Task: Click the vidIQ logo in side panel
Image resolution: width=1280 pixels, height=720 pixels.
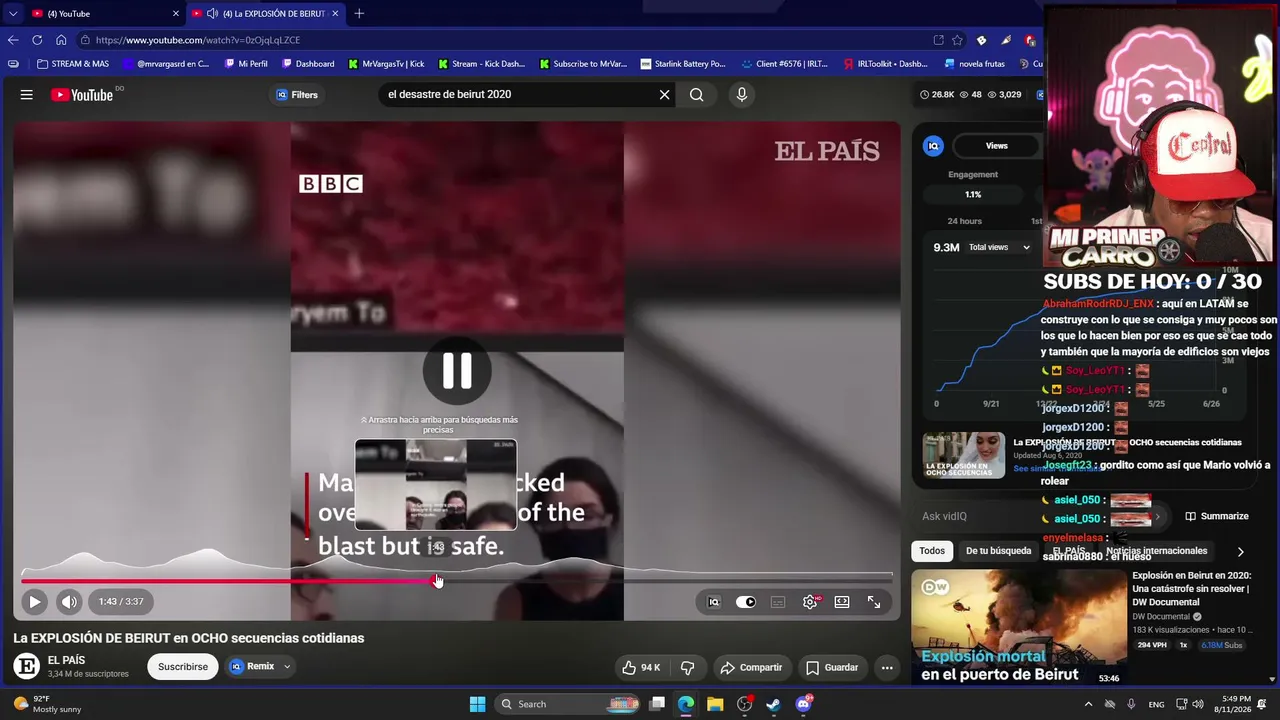Action: click(x=933, y=146)
